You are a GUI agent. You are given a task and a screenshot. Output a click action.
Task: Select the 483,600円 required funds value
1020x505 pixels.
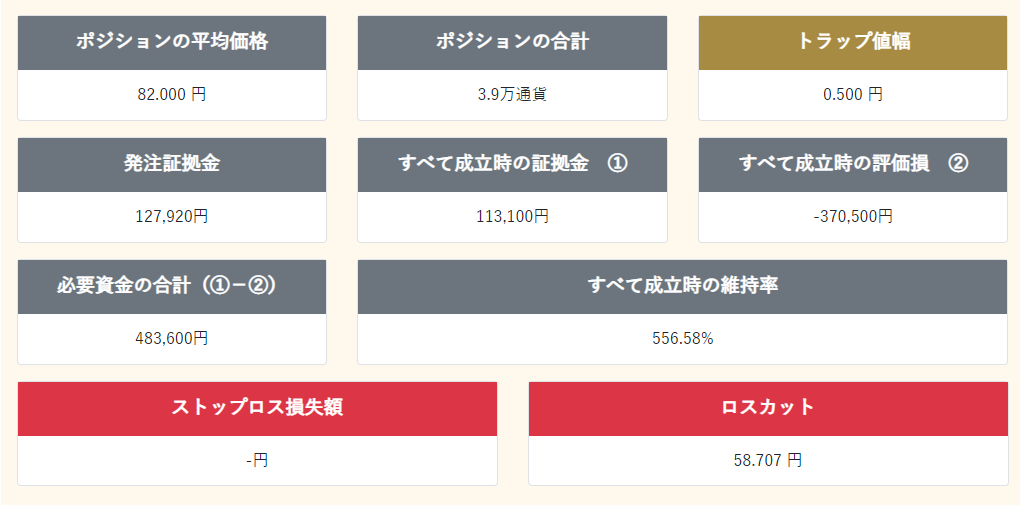[x=172, y=339]
